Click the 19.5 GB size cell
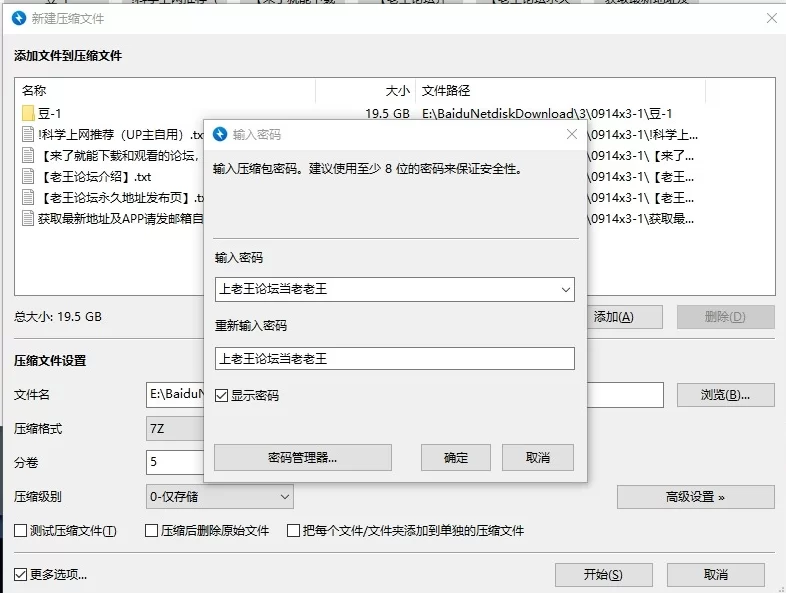Viewport: 786px width, 593px height. pos(387,114)
